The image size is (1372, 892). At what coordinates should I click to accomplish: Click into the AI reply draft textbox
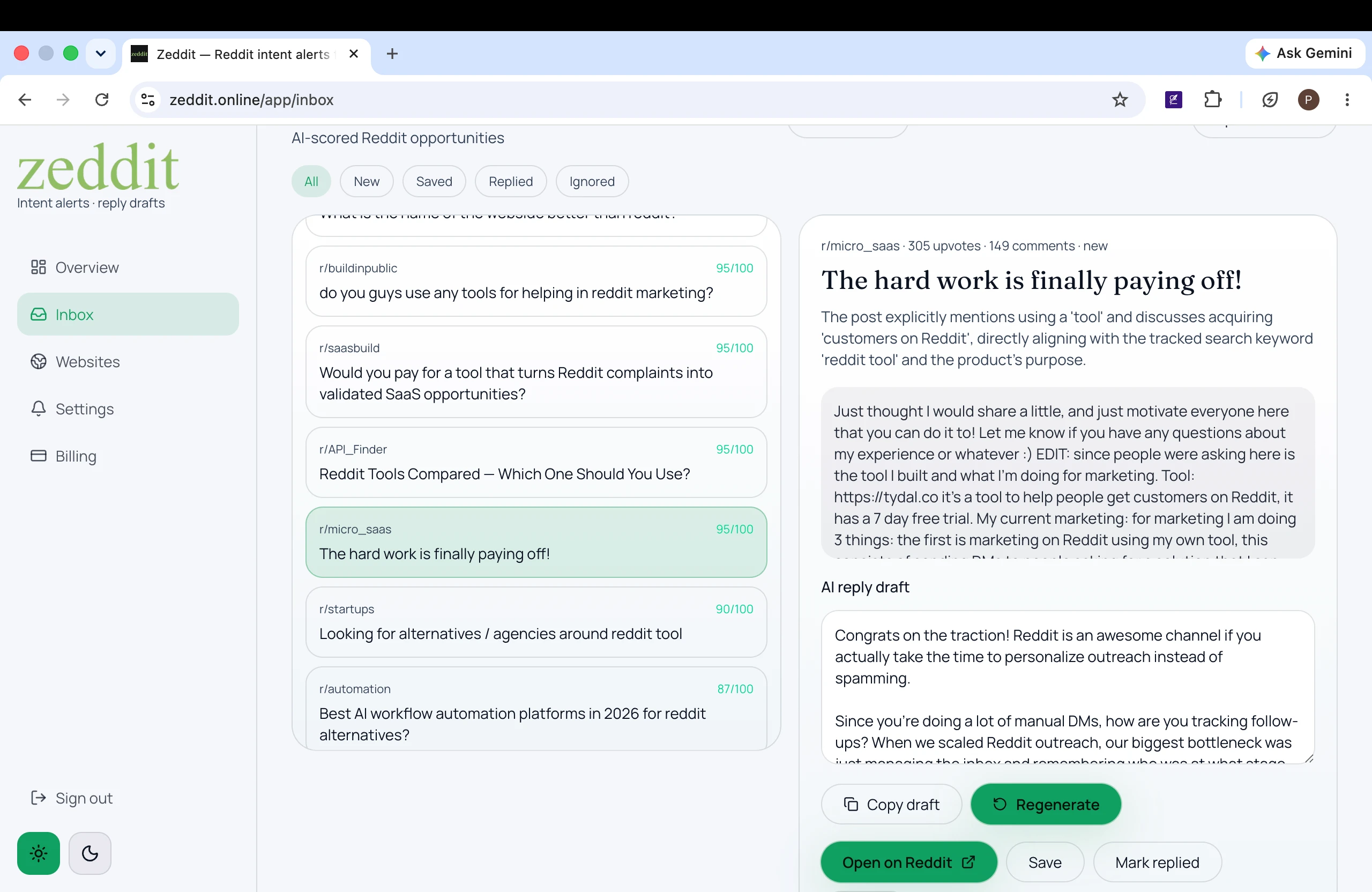(1068, 687)
